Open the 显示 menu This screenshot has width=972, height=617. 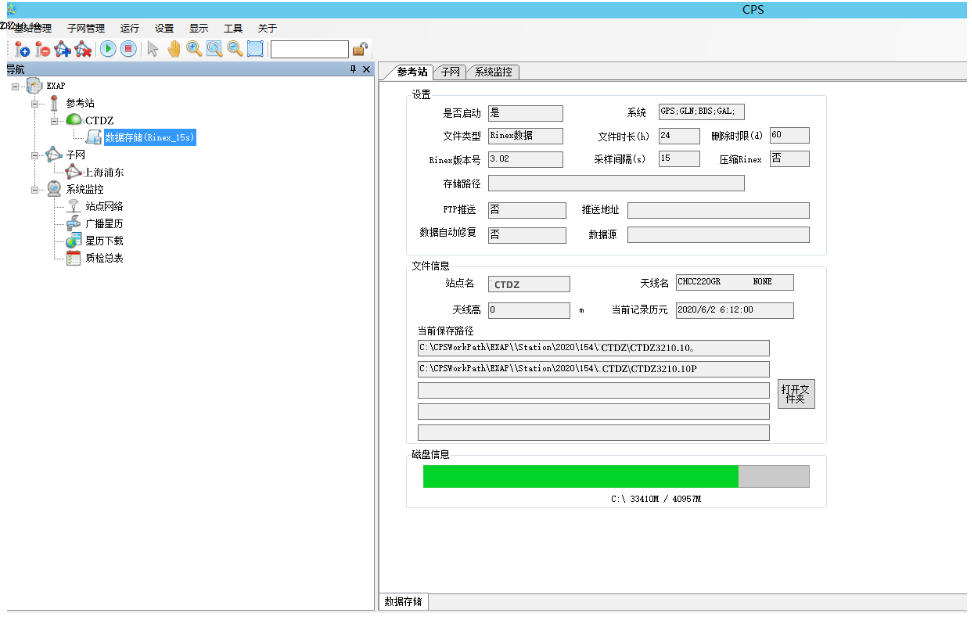(198, 29)
